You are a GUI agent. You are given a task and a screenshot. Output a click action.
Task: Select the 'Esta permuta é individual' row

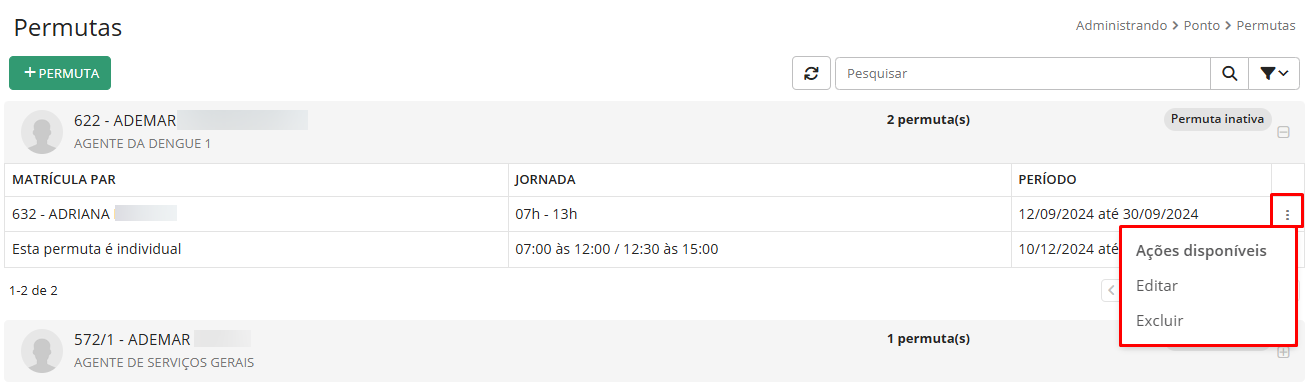pyautogui.click(x=638, y=249)
